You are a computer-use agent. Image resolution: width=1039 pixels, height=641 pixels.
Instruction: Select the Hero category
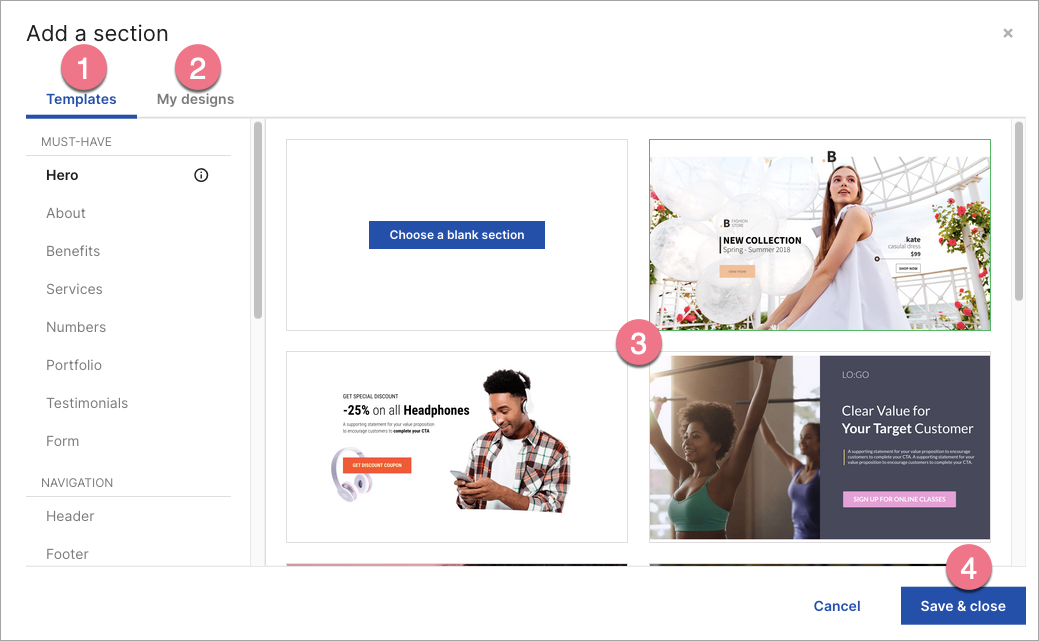pos(62,175)
